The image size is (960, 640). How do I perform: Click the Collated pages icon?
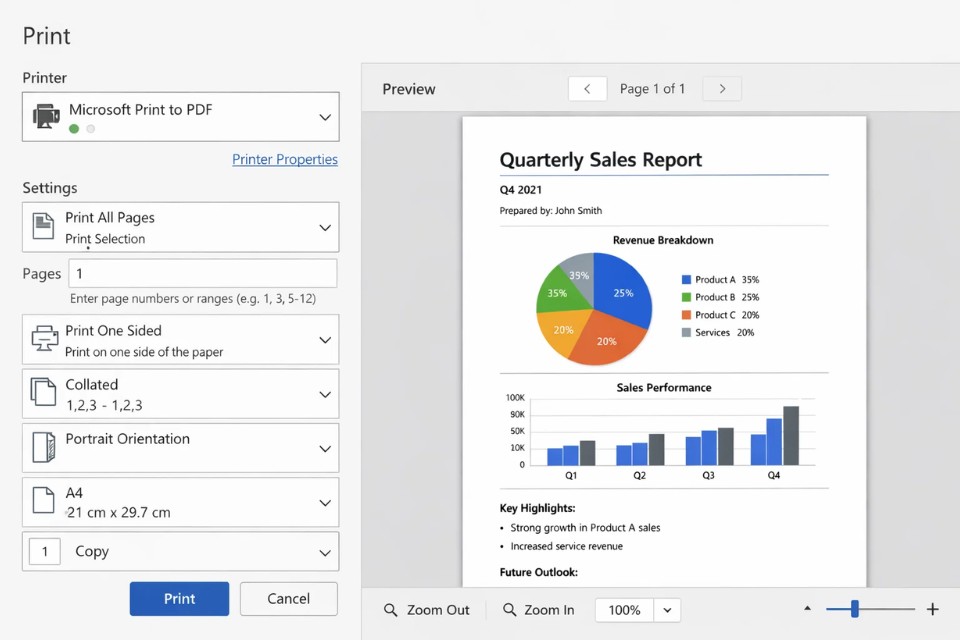point(41,393)
